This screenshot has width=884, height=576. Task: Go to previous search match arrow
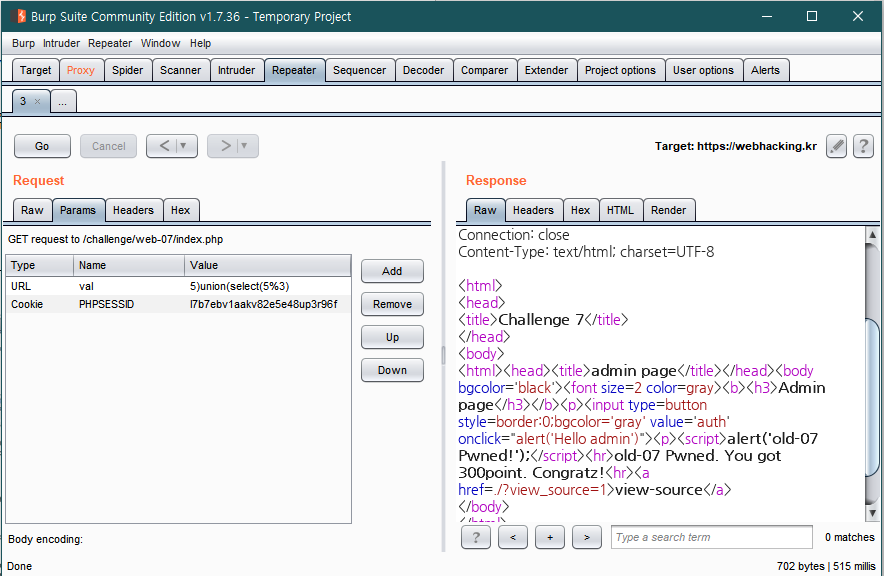[512, 537]
